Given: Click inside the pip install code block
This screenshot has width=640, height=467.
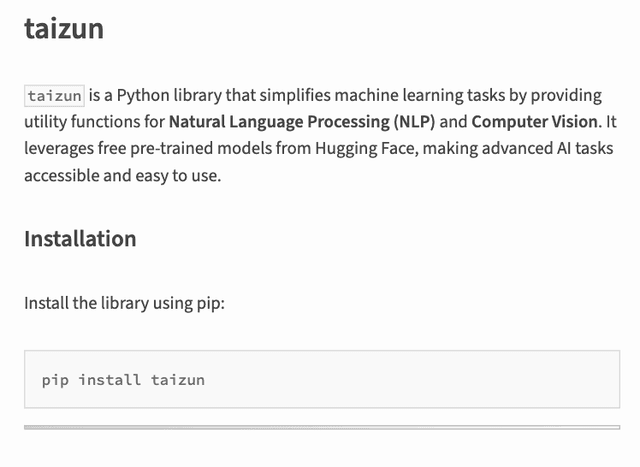Looking at the screenshot, I should 320,379.
